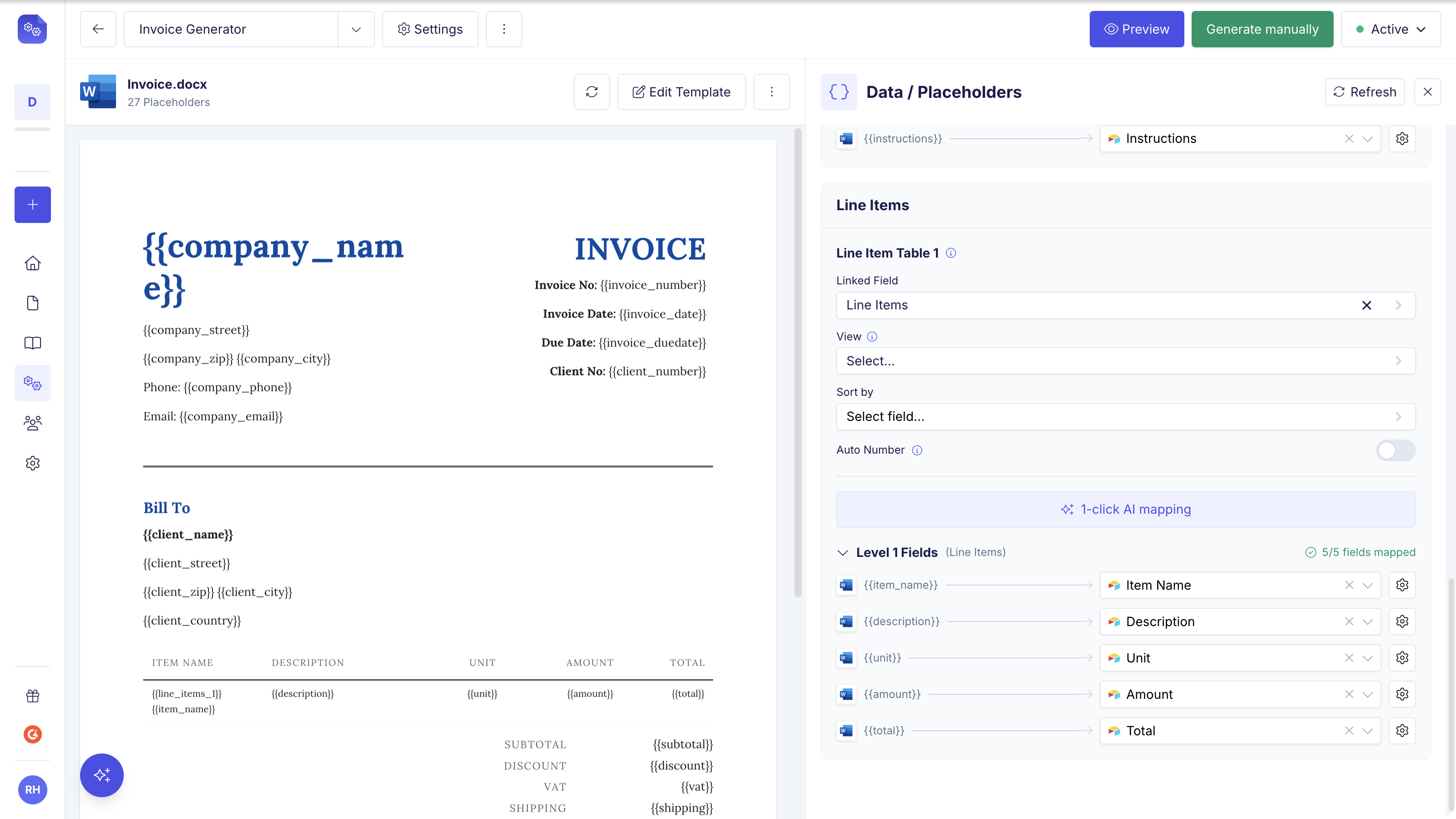Clear the Line Items linked field

1366,305
